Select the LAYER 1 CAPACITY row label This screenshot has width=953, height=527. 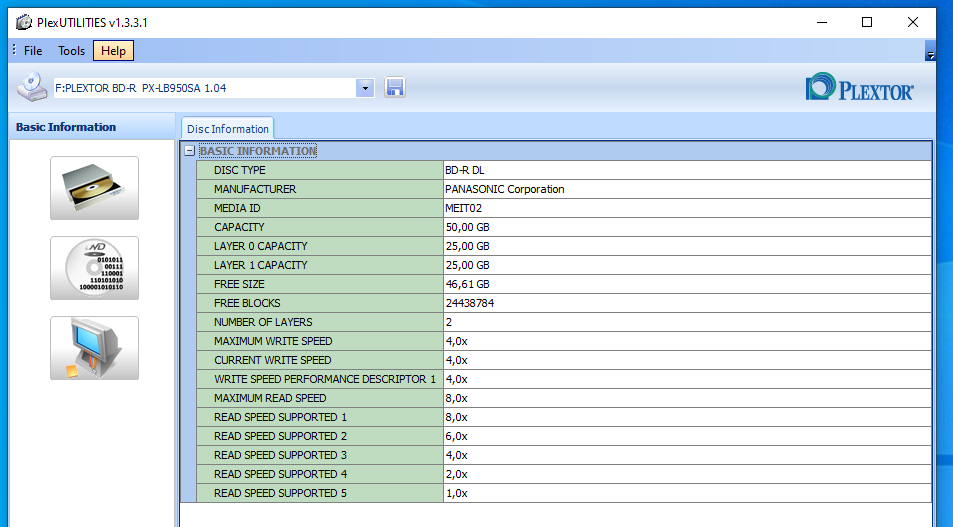pos(320,265)
